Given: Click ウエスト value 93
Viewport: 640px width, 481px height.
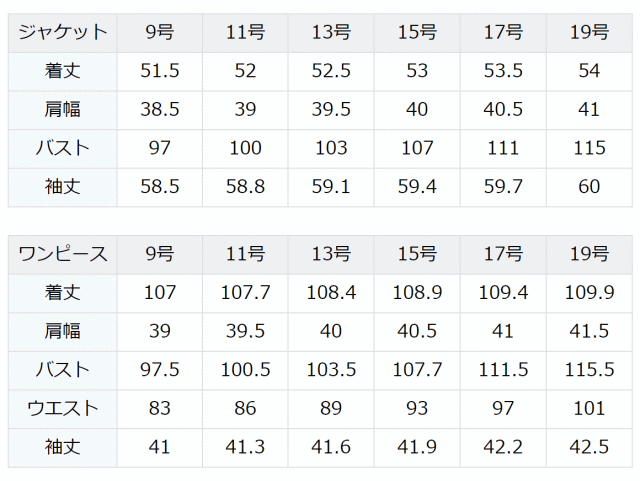Looking at the screenshot, I should pyautogui.click(x=417, y=409).
